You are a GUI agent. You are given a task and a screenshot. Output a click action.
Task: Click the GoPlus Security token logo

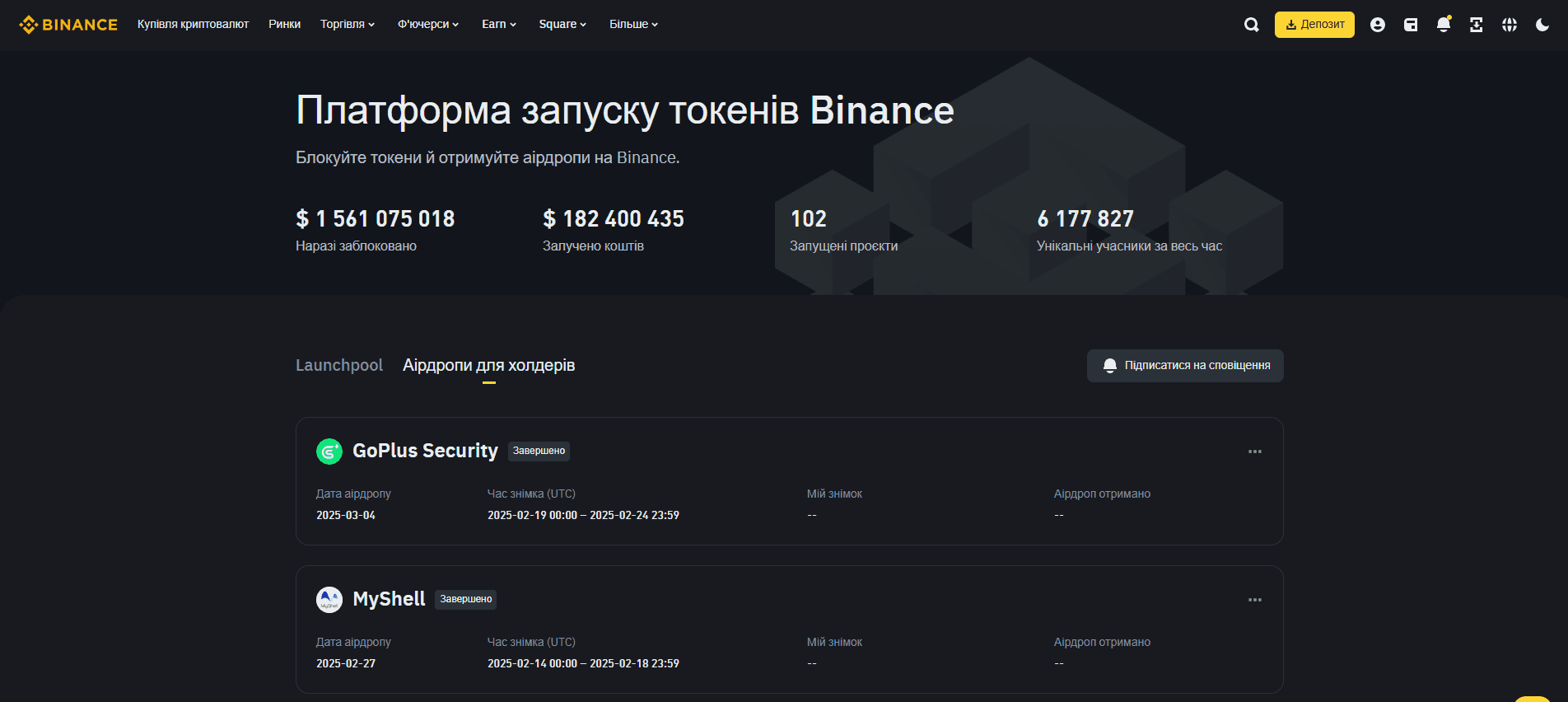[x=329, y=452]
